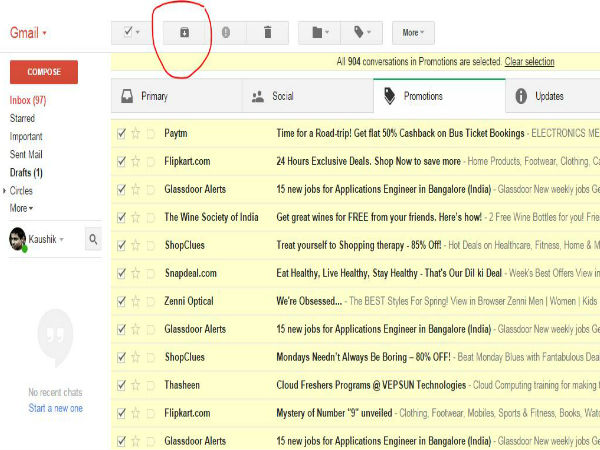The width and height of the screenshot is (600, 450).
Task: Mark Paytm email as important
Action: [150, 134]
